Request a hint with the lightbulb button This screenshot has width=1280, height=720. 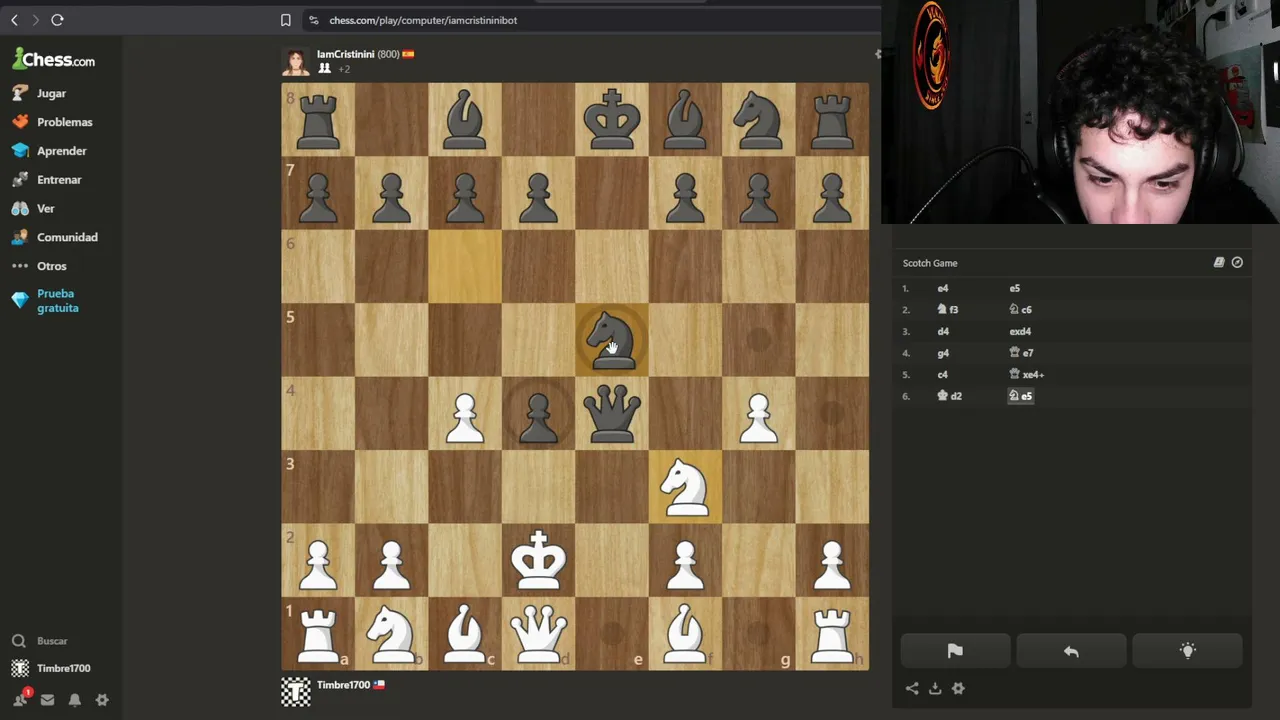tap(1187, 651)
